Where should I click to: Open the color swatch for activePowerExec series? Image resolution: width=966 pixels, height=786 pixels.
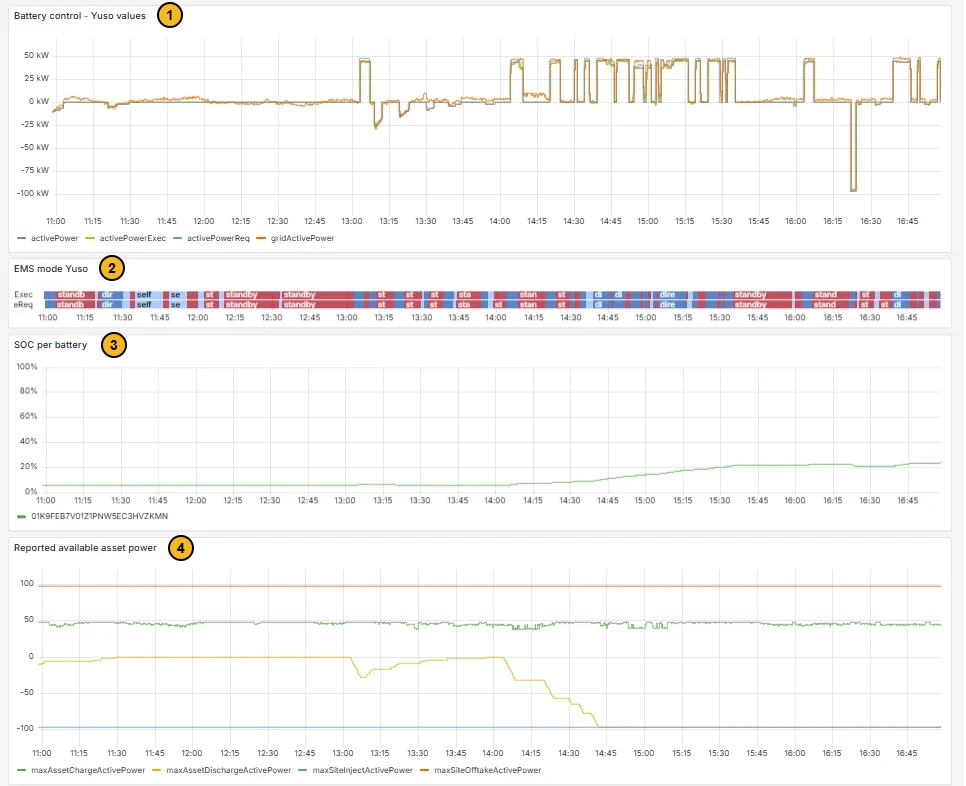point(89,238)
